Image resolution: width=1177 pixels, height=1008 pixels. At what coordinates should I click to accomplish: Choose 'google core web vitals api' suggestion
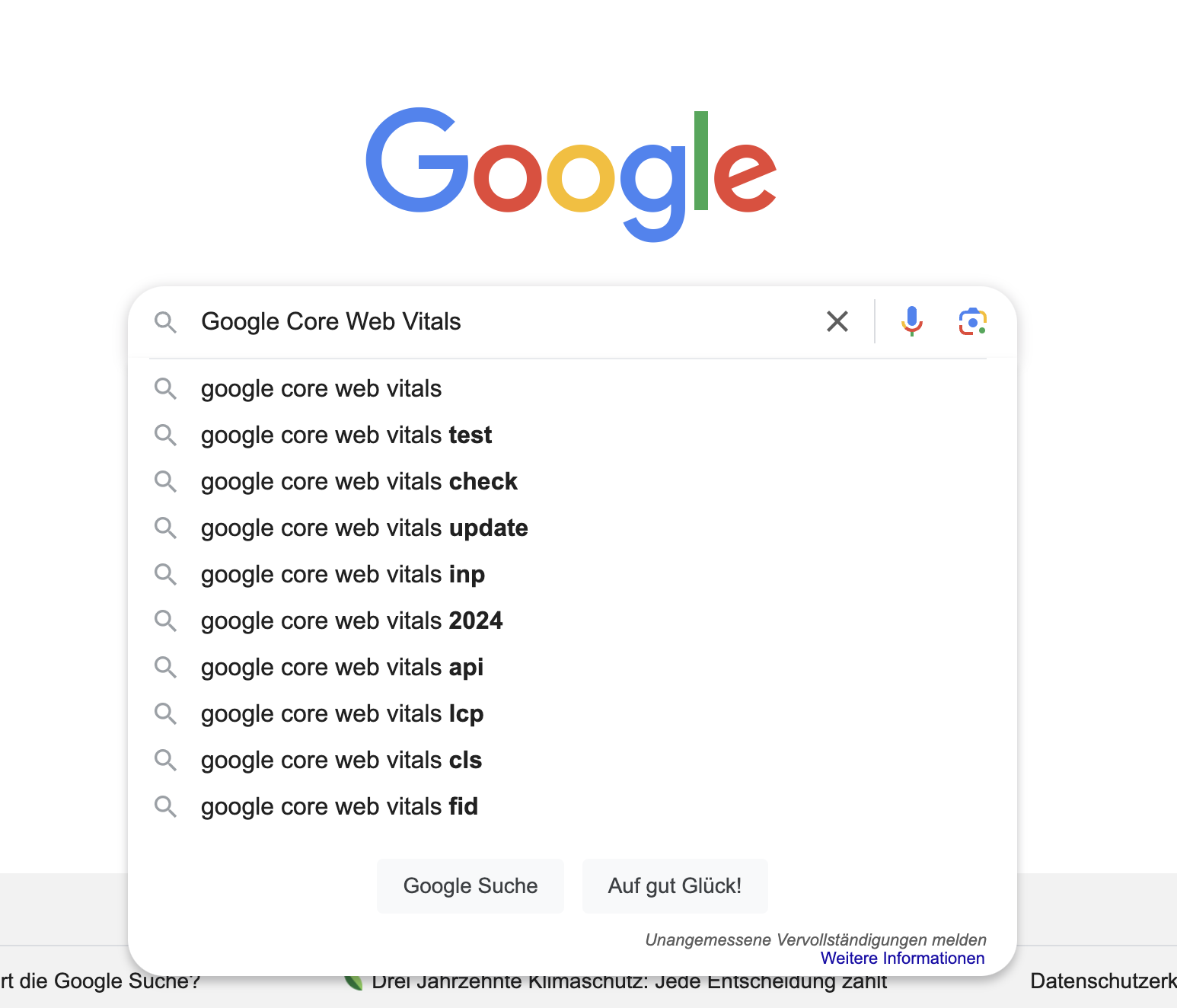coord(572,667)
